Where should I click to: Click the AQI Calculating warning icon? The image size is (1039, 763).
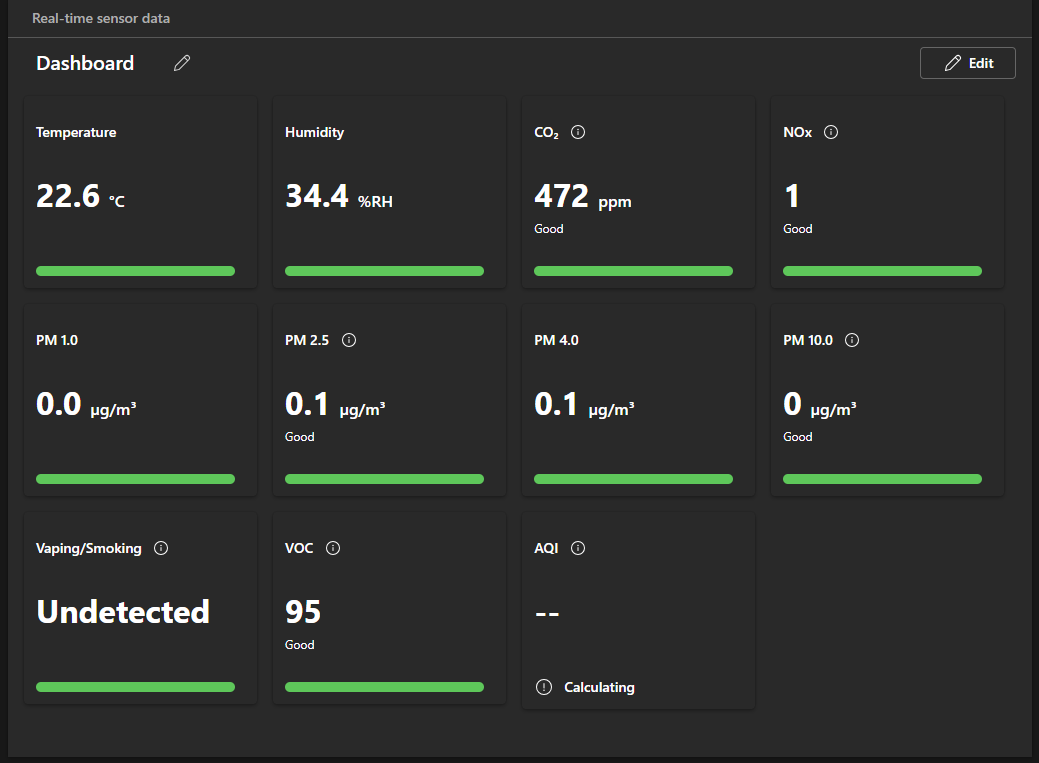(544, 687)
